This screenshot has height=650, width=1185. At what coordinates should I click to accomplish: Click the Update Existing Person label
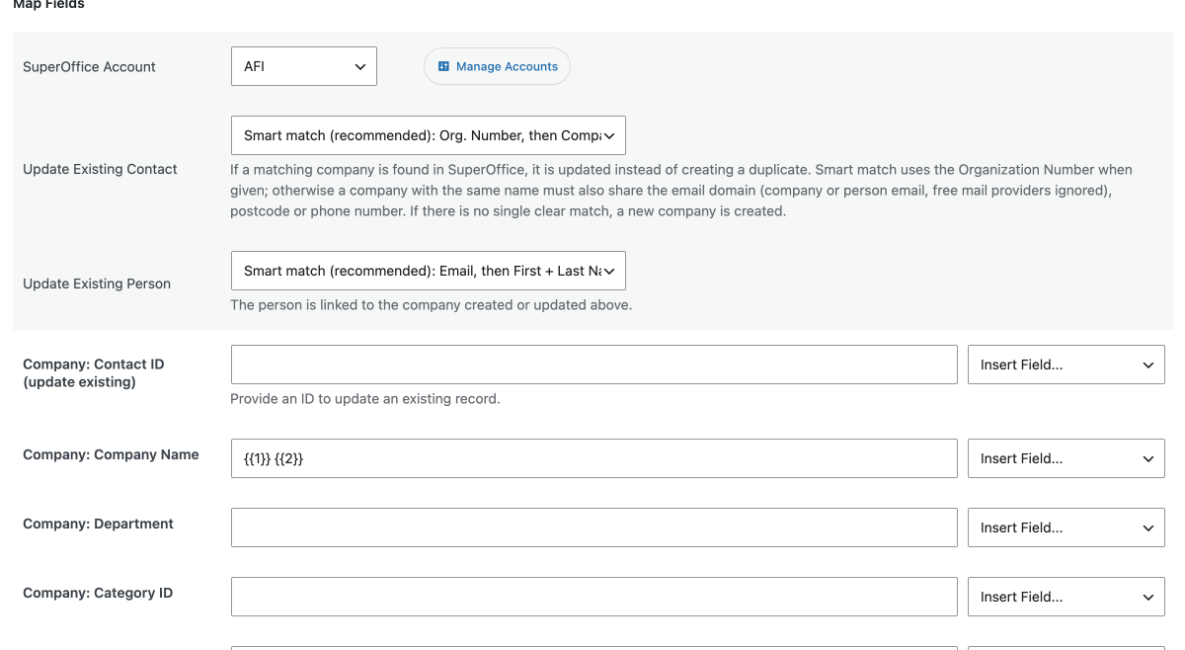(x=97, y=283)
